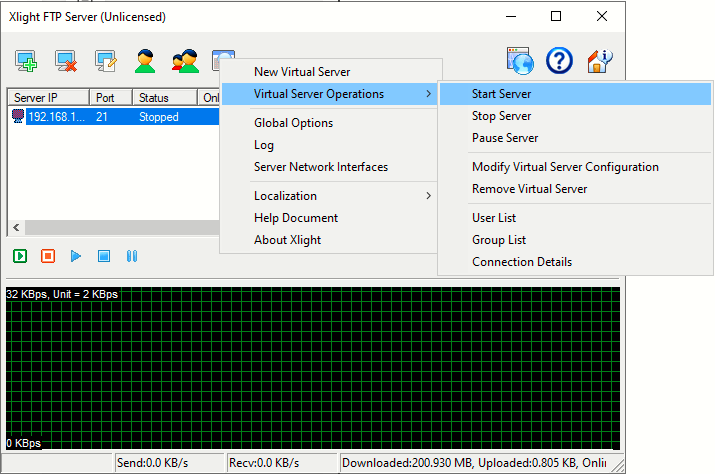Click the Remove Virtual Server toolbar icon
715x474 pixels.
[66, 61]
